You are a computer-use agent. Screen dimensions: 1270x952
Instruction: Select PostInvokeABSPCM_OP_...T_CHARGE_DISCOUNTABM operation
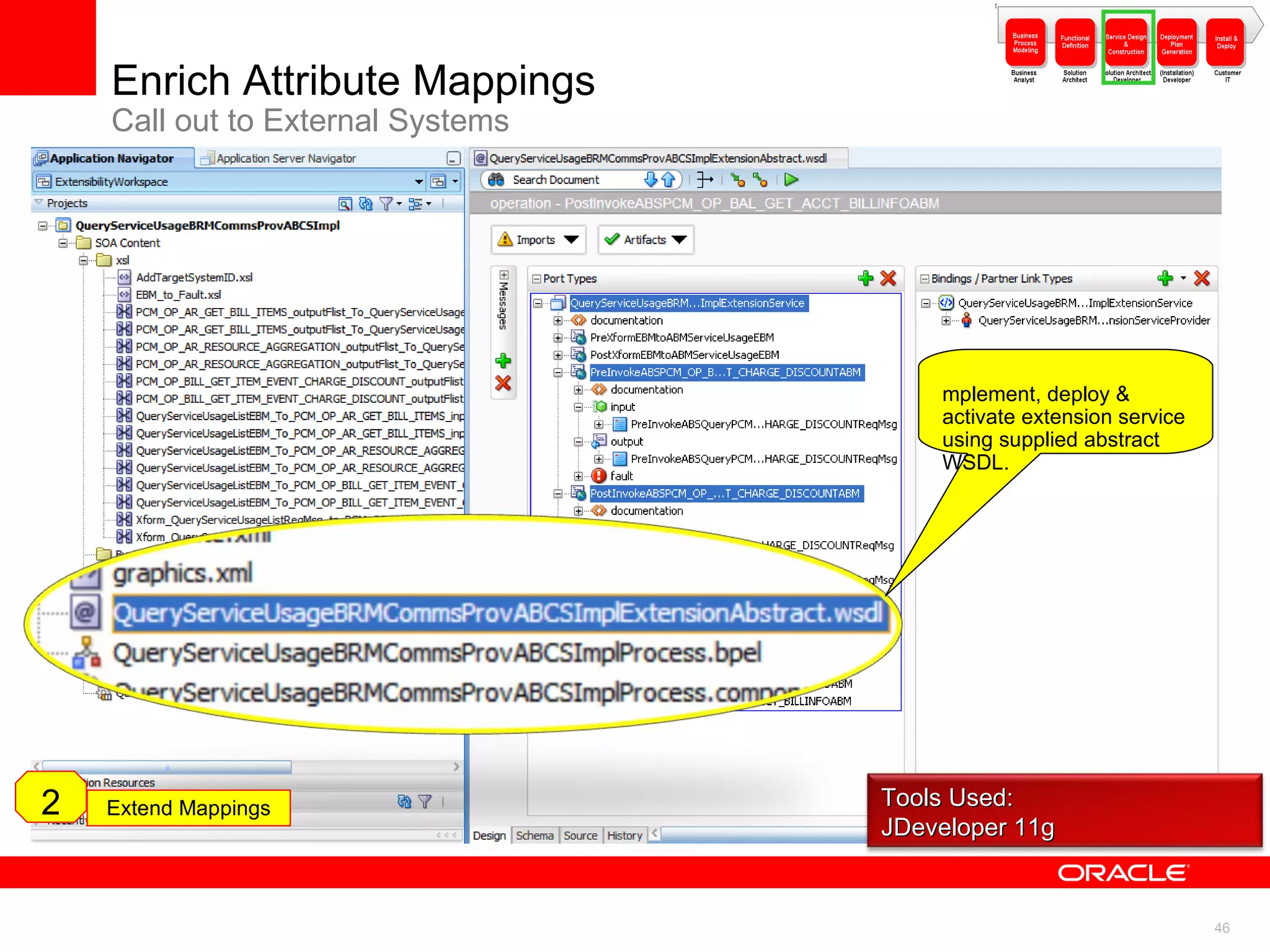click(x=725, y=494)
